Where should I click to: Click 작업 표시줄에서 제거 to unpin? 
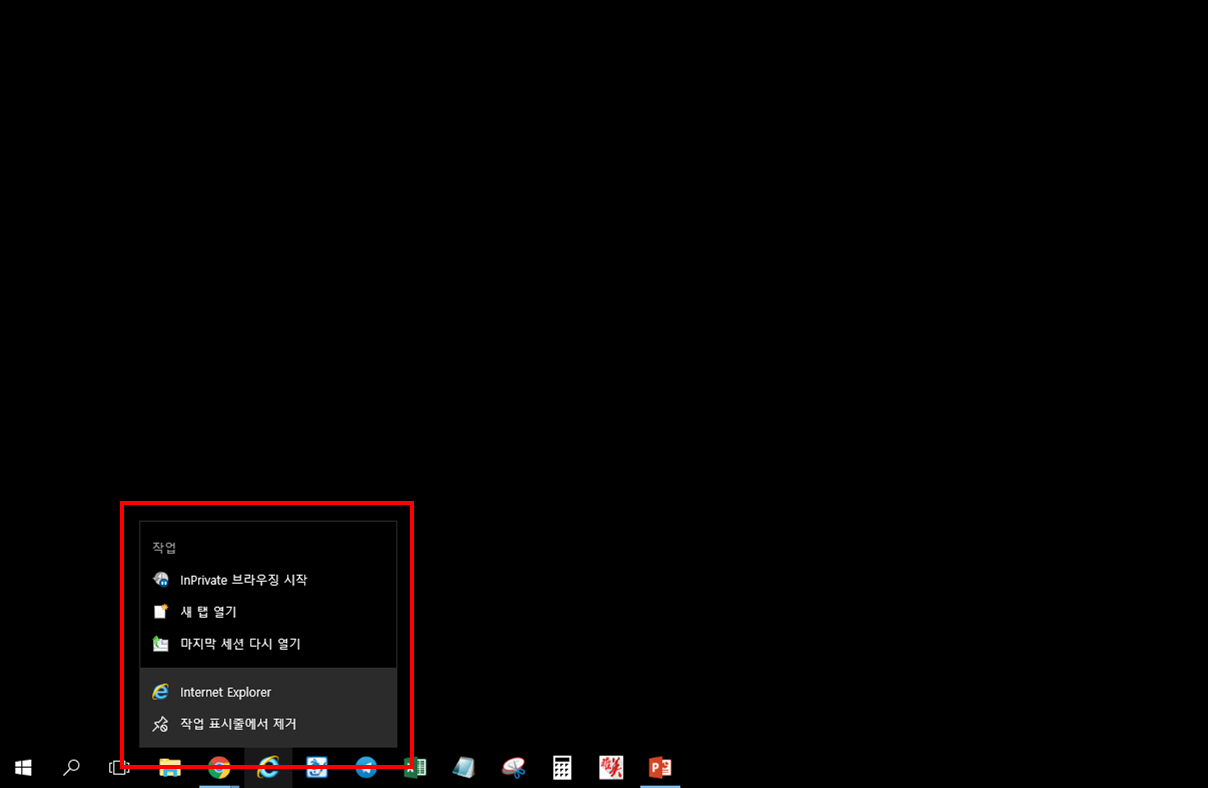pyautogui.click(x=268, y=724)
